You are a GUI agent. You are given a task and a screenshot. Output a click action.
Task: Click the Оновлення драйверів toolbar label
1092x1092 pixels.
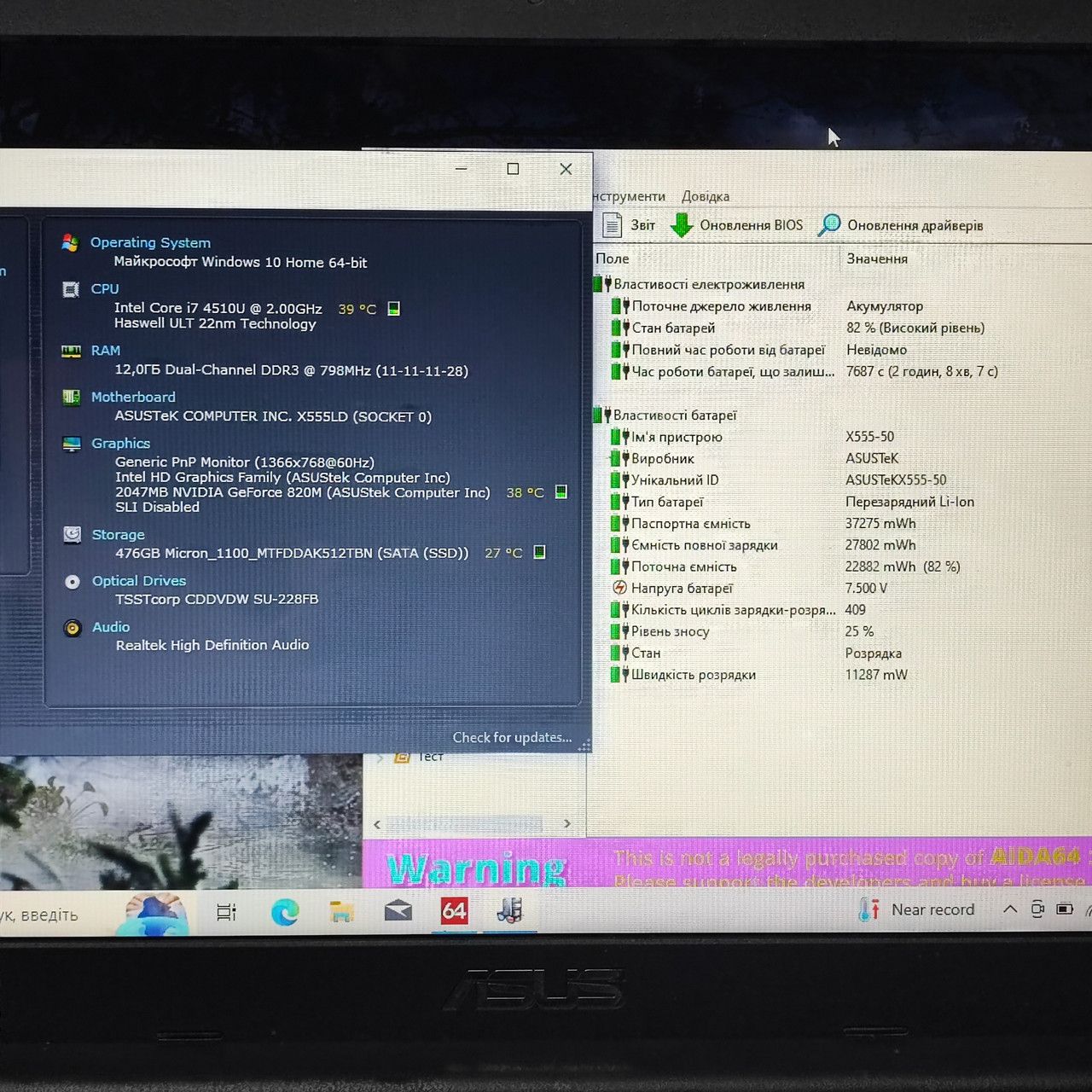click(915, 225)
